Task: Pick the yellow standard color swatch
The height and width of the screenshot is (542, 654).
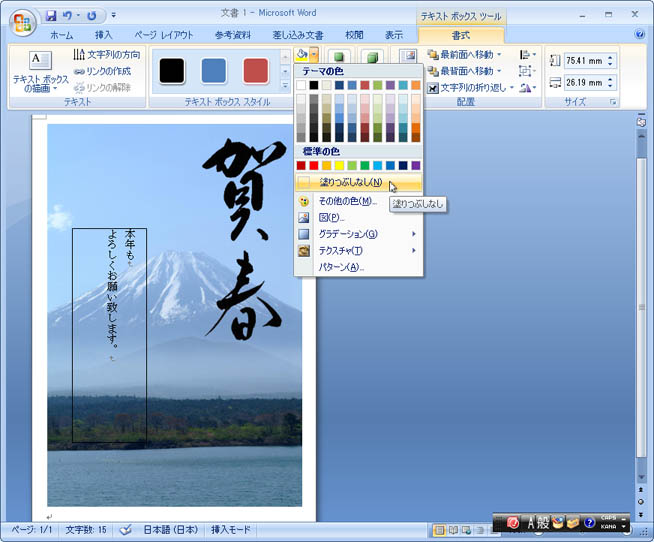Action: pyautogui.click(x=340, y=165)
